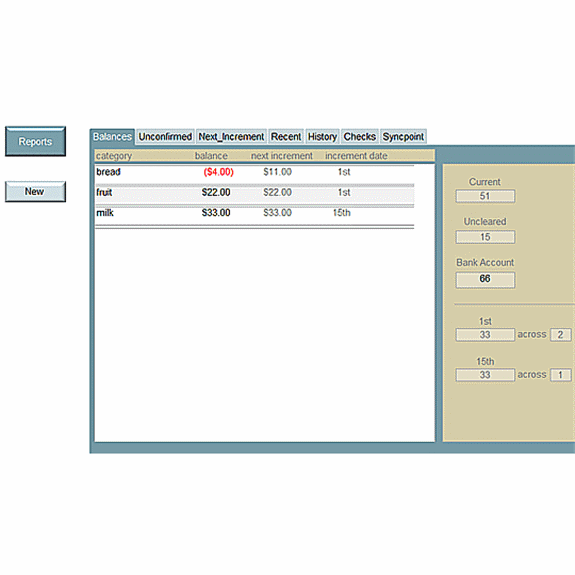Open the Unconfirmed tab
575x575 pixels.
coord(165,137)
